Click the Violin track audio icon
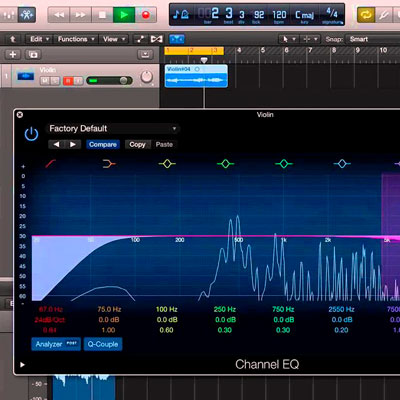Image resolution: width=400 pixels, height=400 pixels. tap(25, 76)
